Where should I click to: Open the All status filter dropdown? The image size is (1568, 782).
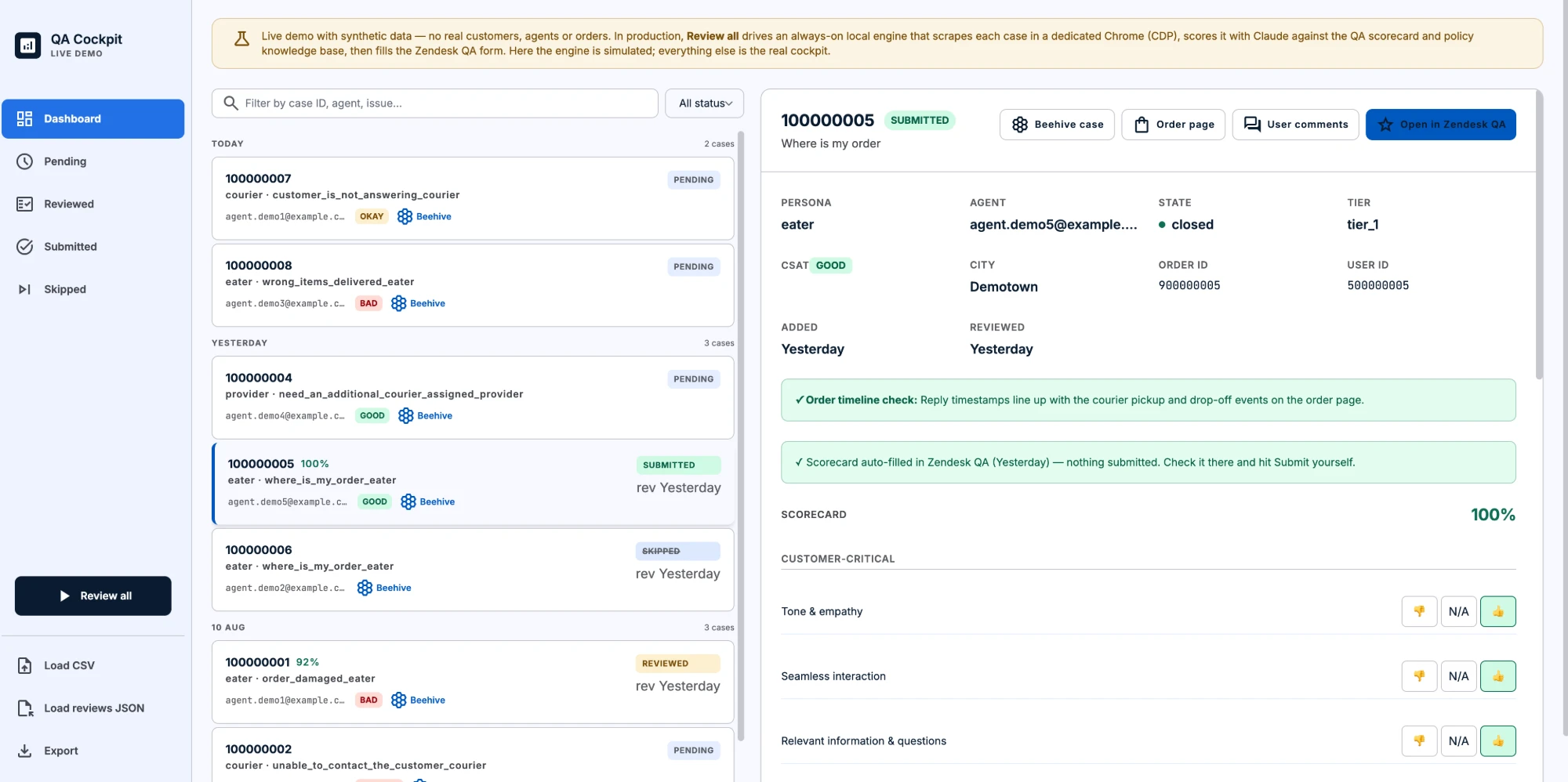[704, 103]
